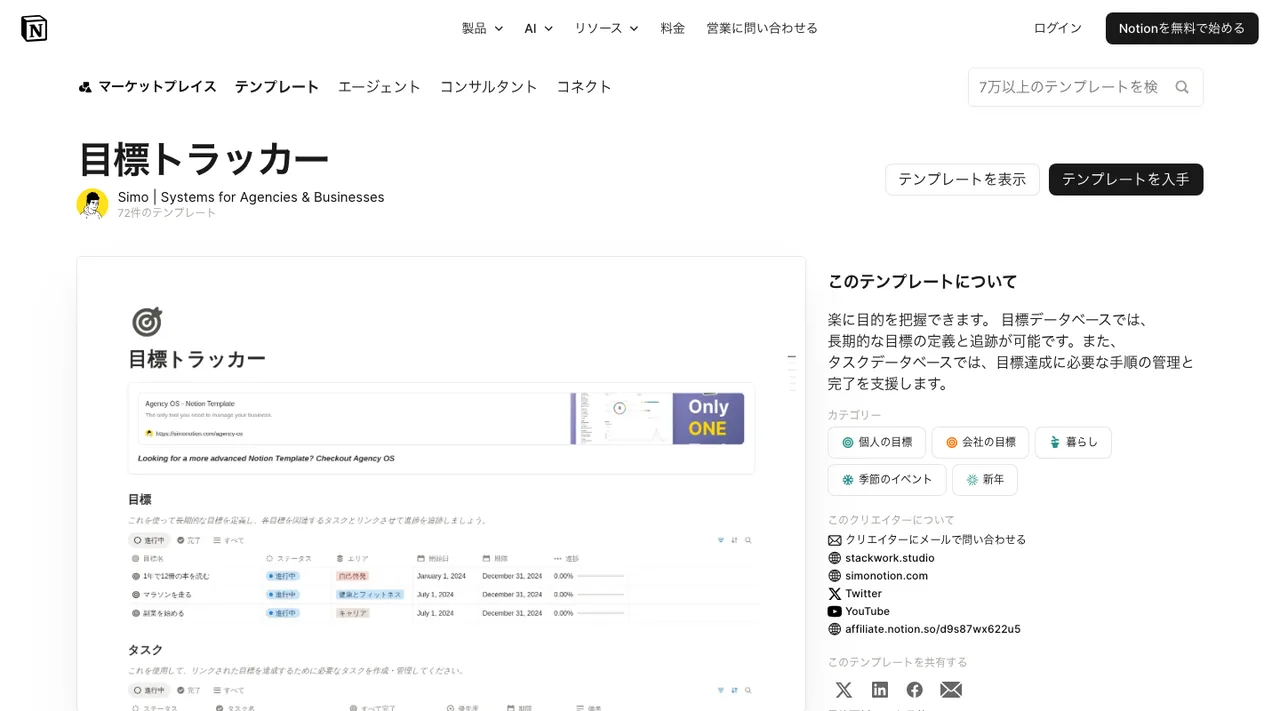Open Simo | Systems for Agencies & Businesses profile
The width and height of the screenshot is (1280, 711).
click(251, 197)
